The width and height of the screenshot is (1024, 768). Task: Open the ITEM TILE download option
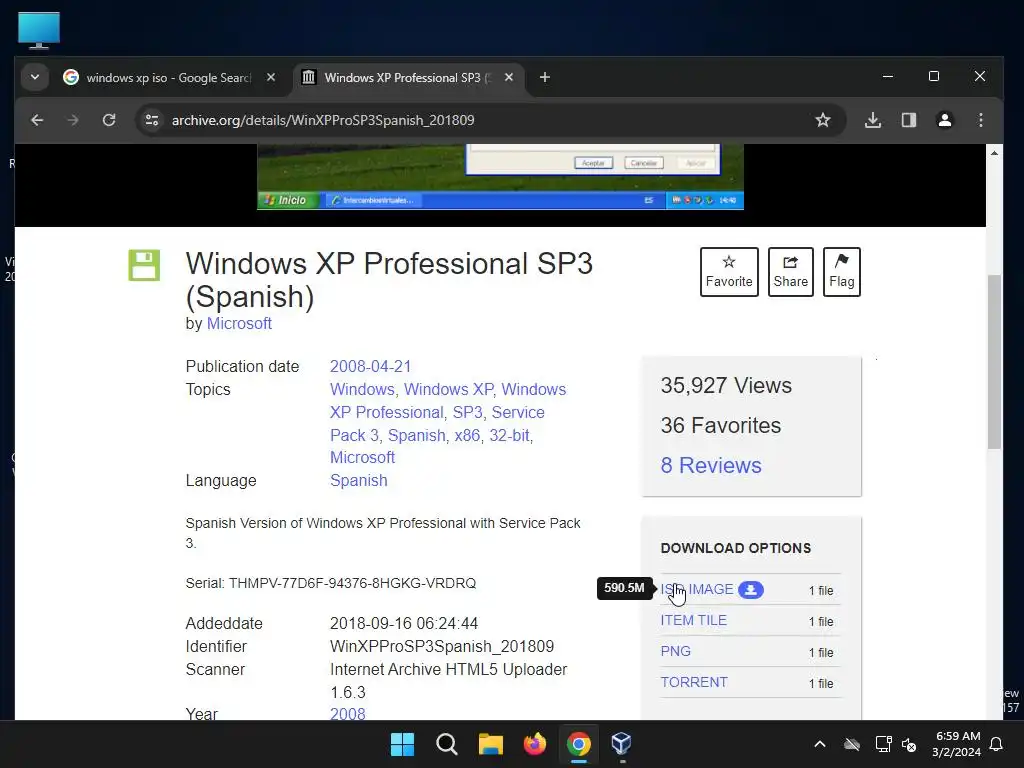coord(694,620)
